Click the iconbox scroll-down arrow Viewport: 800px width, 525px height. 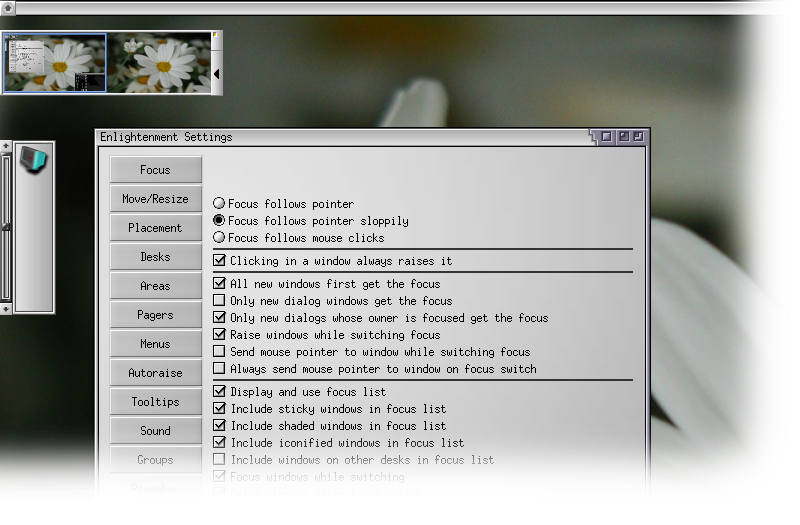[x=6, y=309]
